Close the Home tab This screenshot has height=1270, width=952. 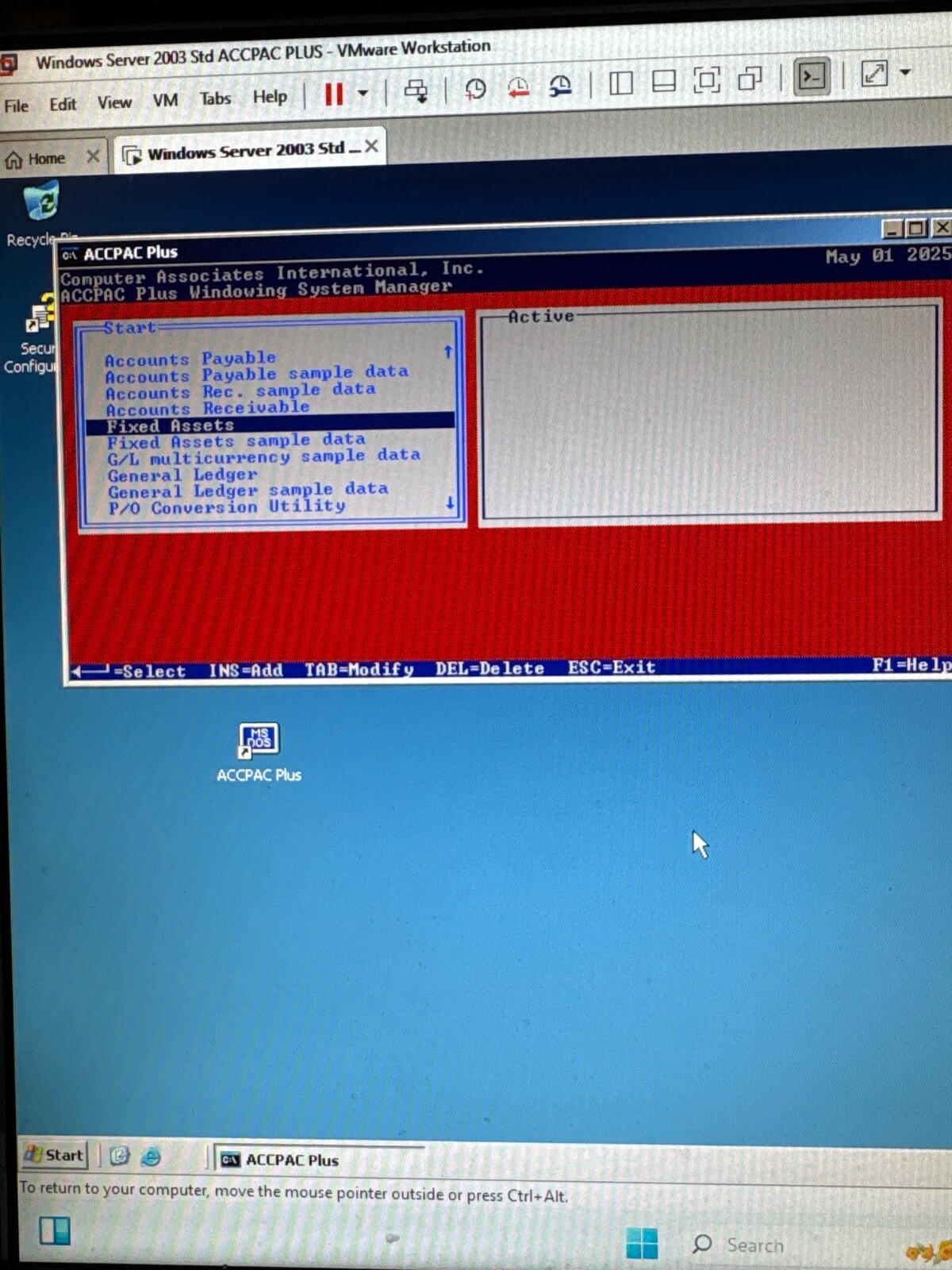coord(93,156)
